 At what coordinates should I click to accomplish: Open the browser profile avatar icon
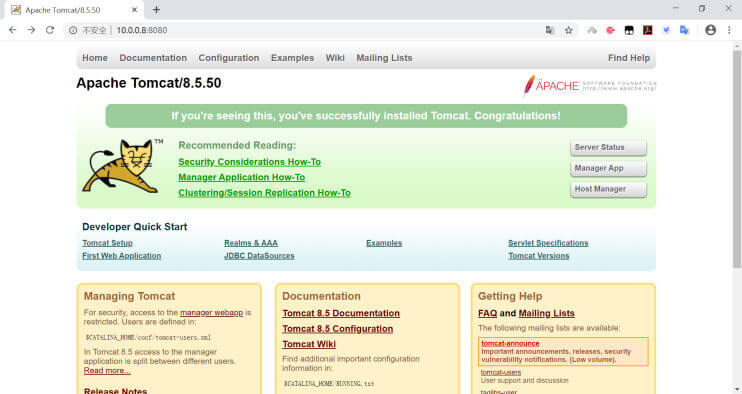(710, 30)
